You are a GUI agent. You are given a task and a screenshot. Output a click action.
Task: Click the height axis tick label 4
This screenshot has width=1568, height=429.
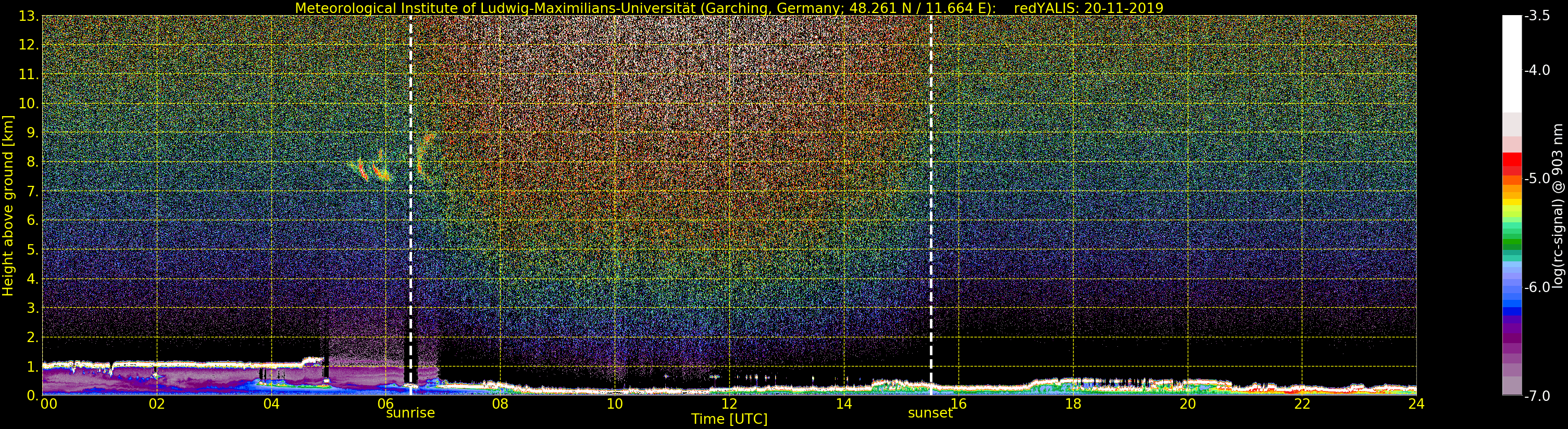[x=32, y=279]
